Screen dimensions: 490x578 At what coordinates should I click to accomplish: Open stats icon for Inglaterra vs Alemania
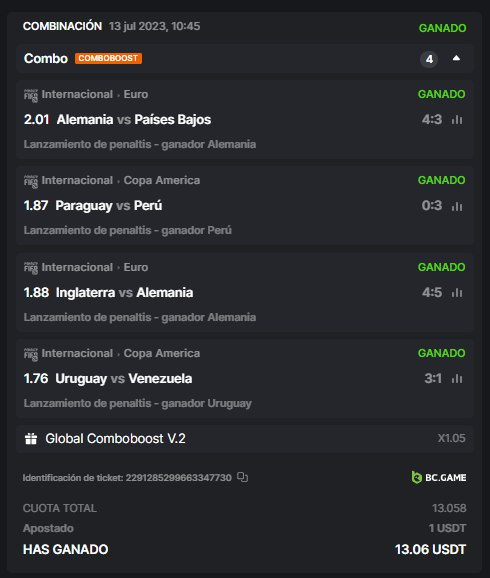(x=457, y=293)
